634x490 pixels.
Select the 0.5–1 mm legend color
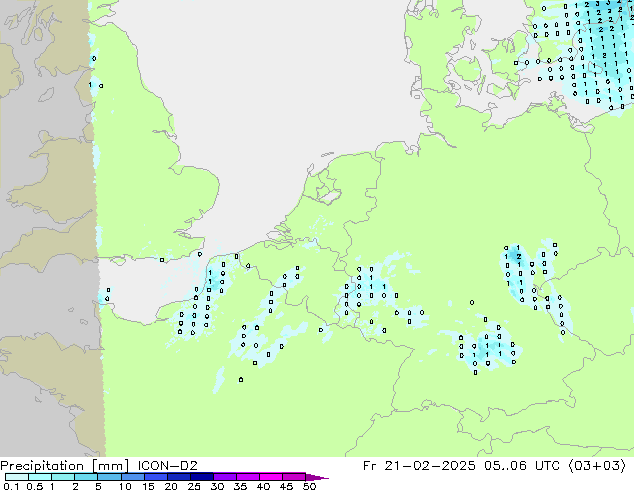(x=40, y=477)
